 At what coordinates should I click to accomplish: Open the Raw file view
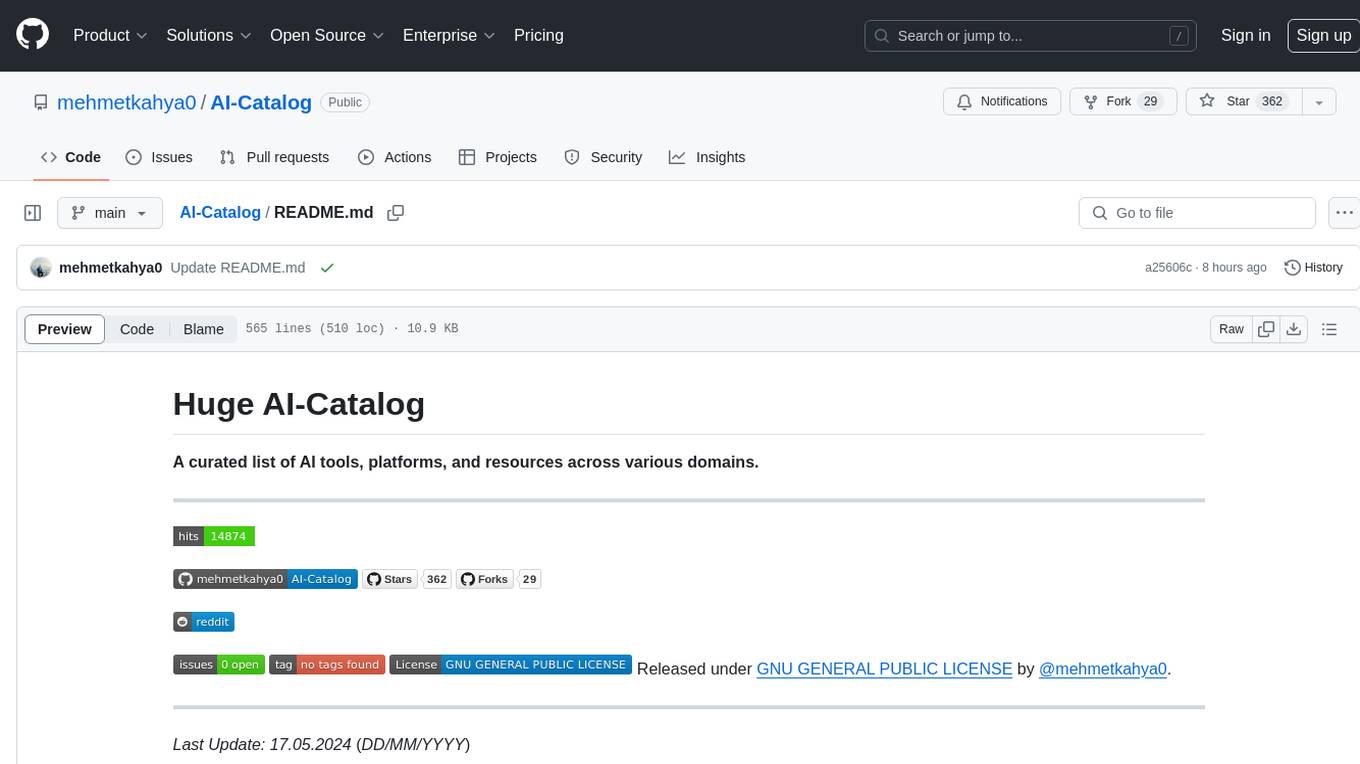point(1231,329)
